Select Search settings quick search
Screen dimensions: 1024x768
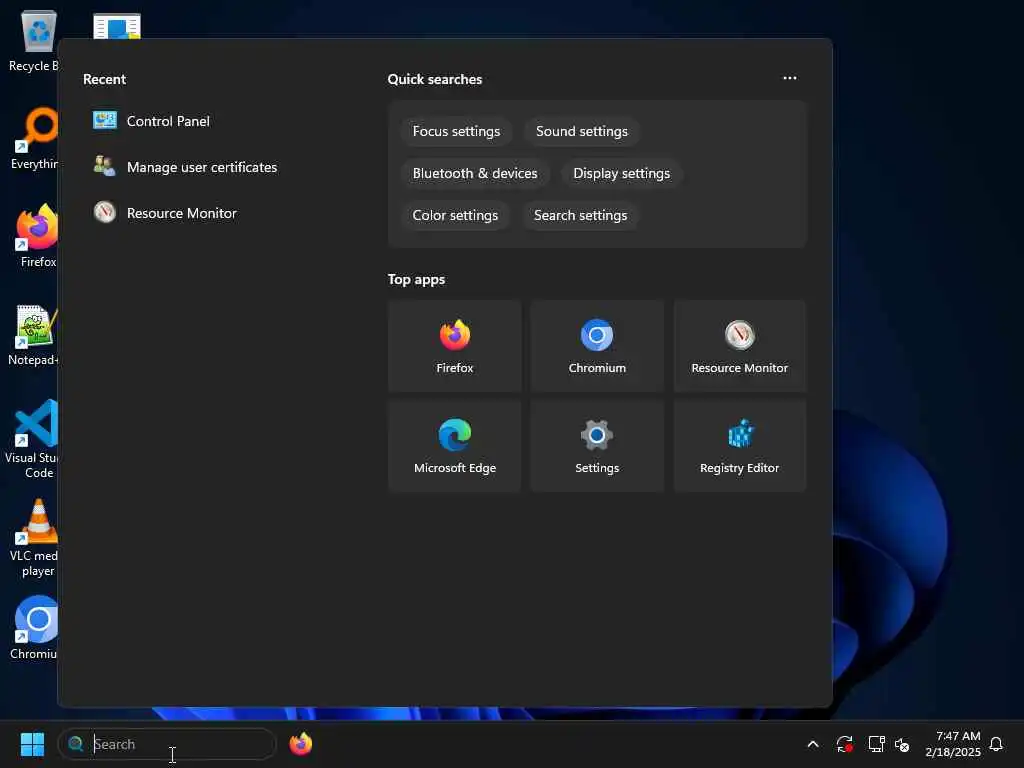580,215
